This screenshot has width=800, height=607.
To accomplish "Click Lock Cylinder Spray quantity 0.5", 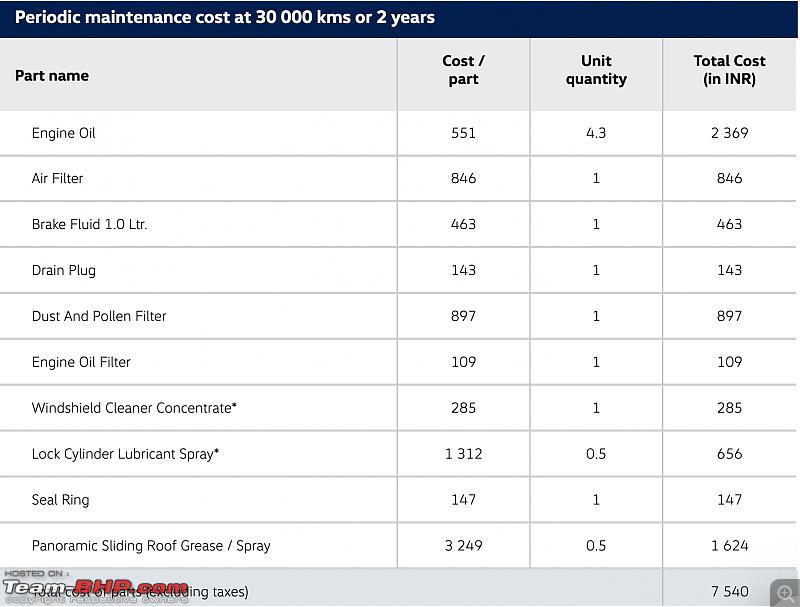I will 596,454.
